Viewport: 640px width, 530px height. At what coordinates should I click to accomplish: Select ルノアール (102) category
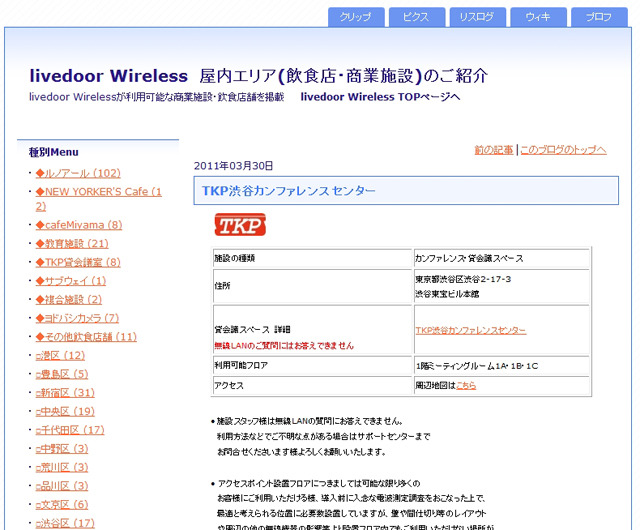pos(78,173)
